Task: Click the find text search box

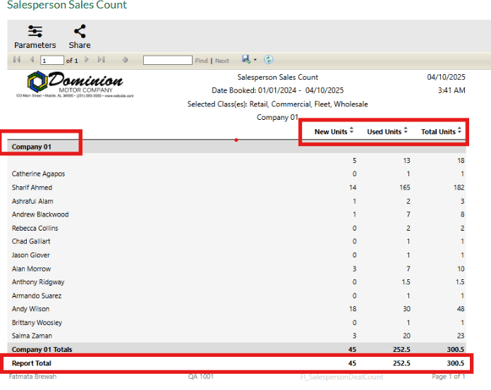Action: pos(168,60)
